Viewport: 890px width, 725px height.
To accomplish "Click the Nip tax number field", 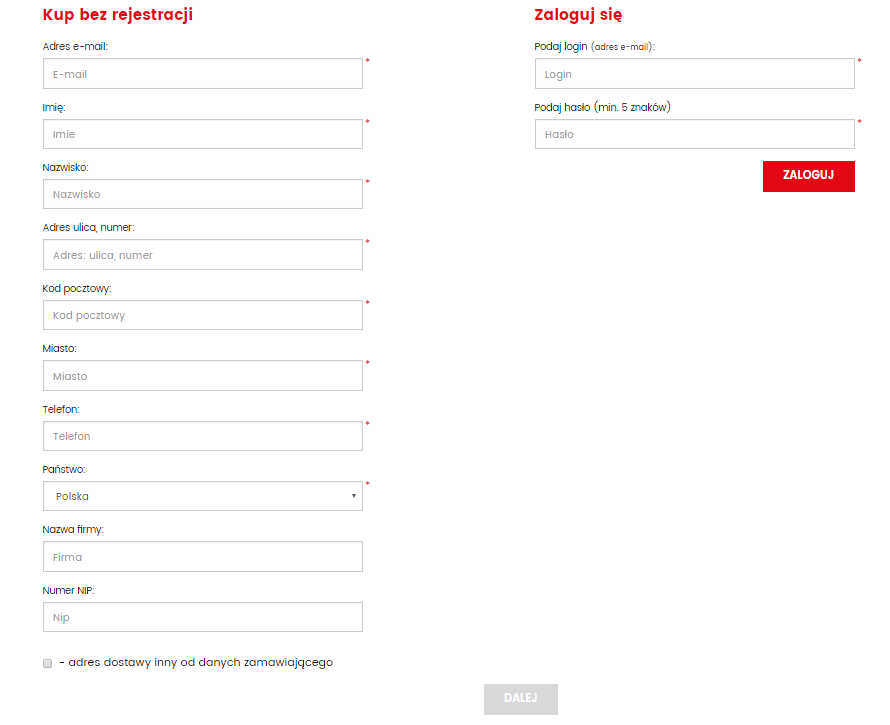I will coord(202,617).
